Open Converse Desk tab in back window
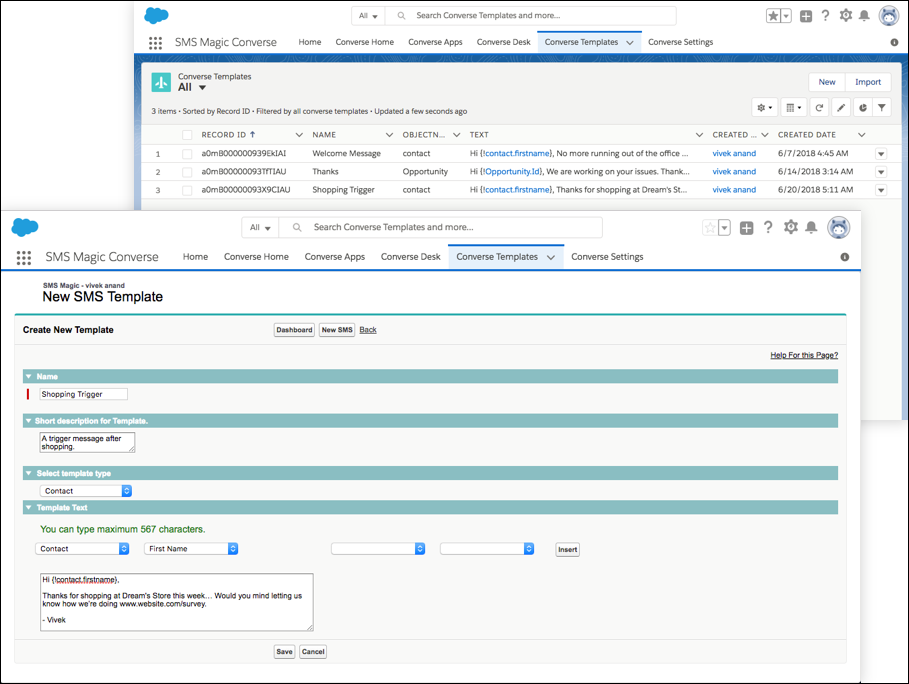The image size is (909, 684). pyautogui.click(x=503, y=42)
